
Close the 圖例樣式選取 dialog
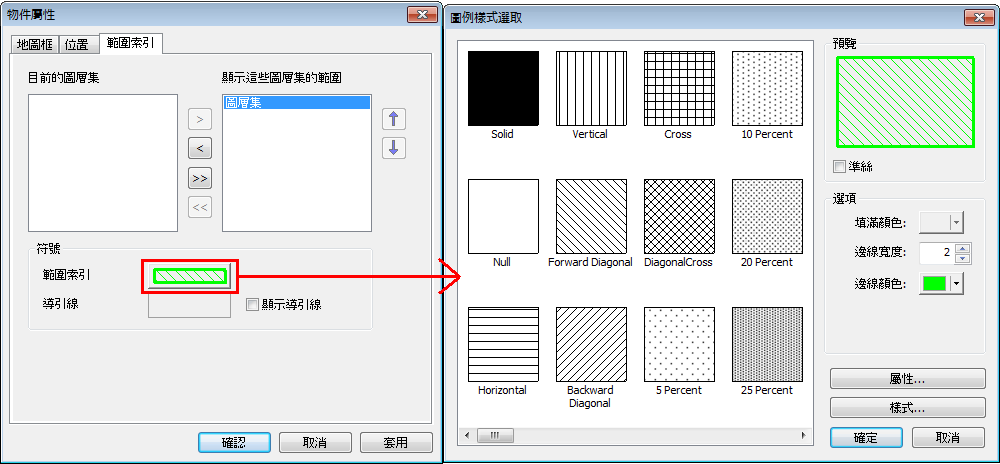[978, 17]
